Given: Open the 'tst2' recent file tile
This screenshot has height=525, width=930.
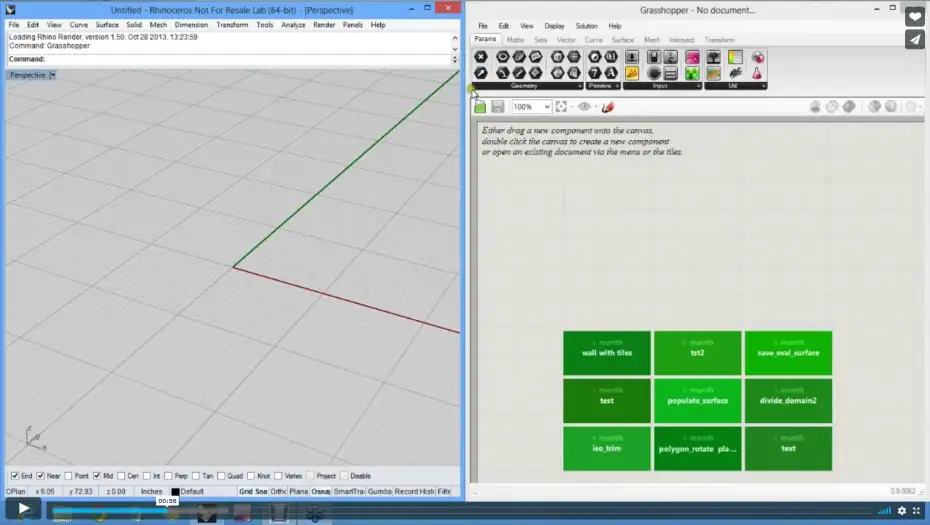Looking at the screenshot, I should 698,353.
